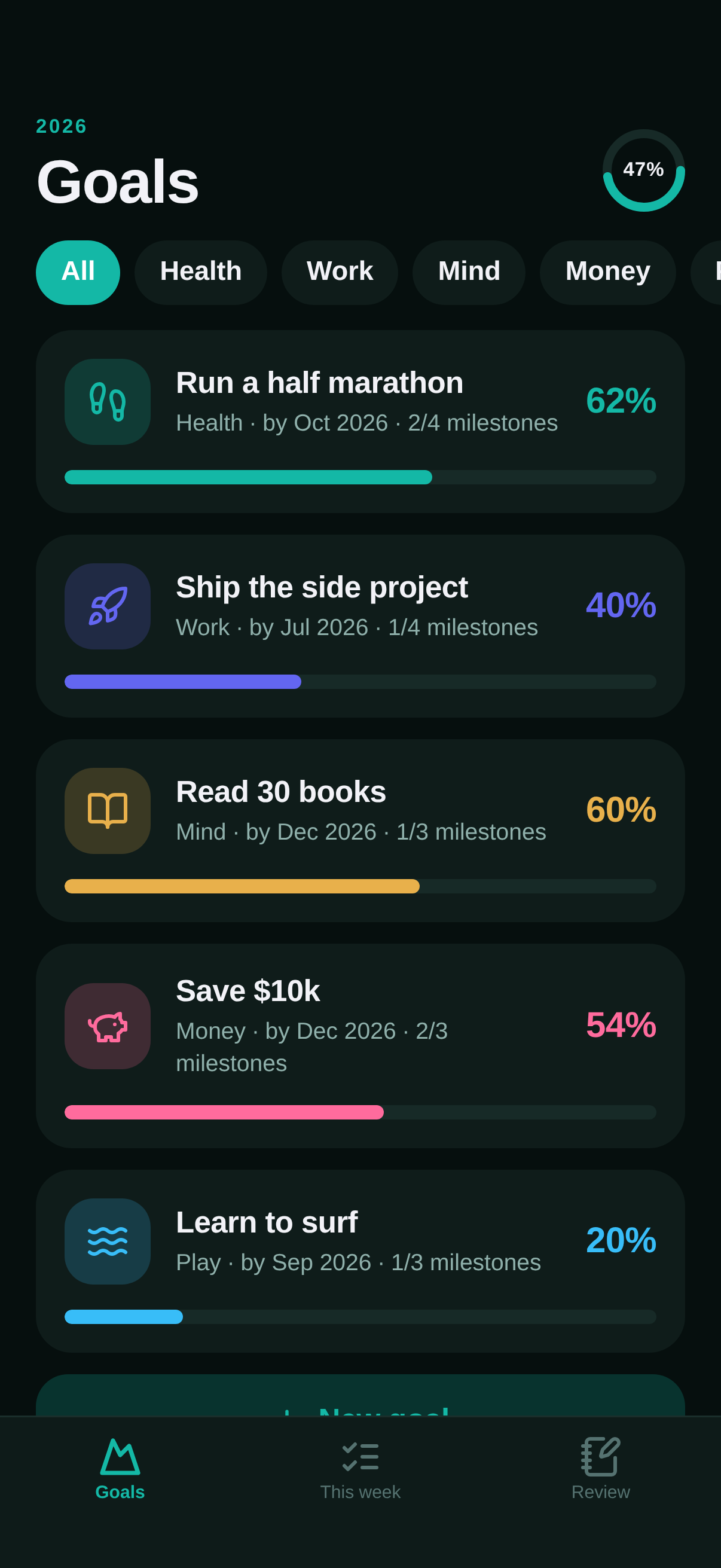The width and height of the screenshot is (721, 1568).
Task: Open the Save $10k goal title
Action: [248, 991]
